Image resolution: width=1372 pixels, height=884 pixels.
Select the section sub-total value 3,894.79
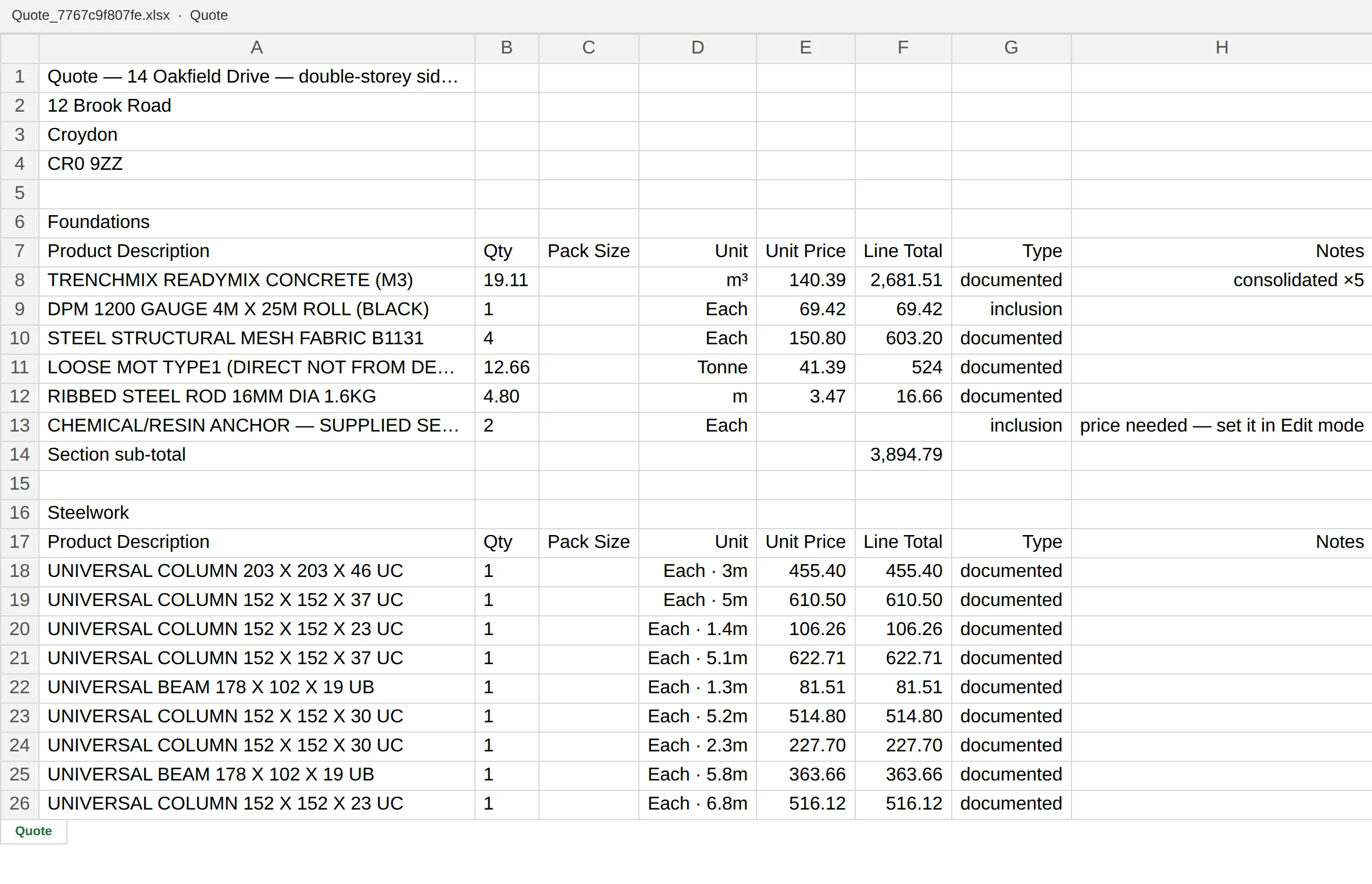[x=903, y=455]
